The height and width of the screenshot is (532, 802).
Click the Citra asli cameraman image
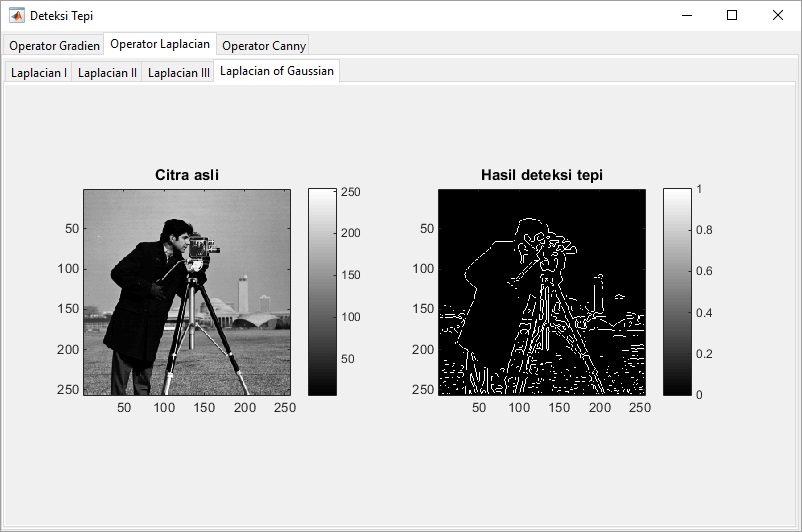click(187, 292)
